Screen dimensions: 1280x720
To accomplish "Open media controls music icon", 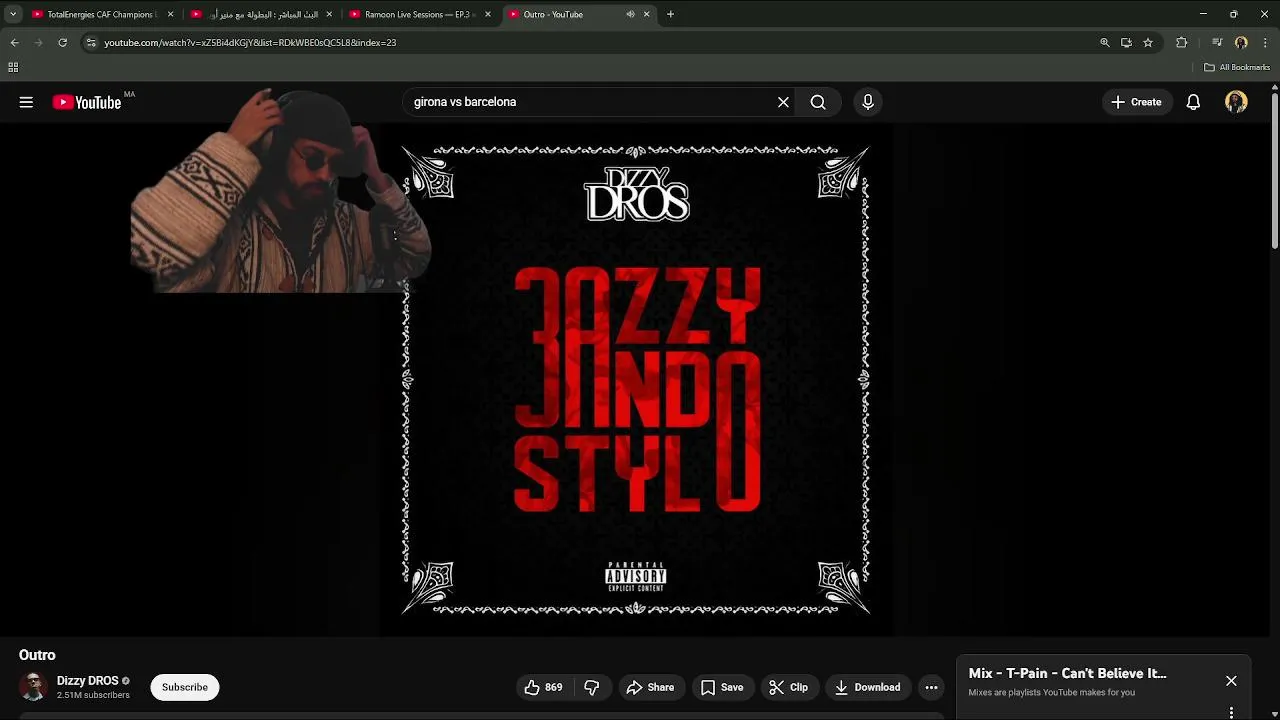I will tap(1216, 42).
